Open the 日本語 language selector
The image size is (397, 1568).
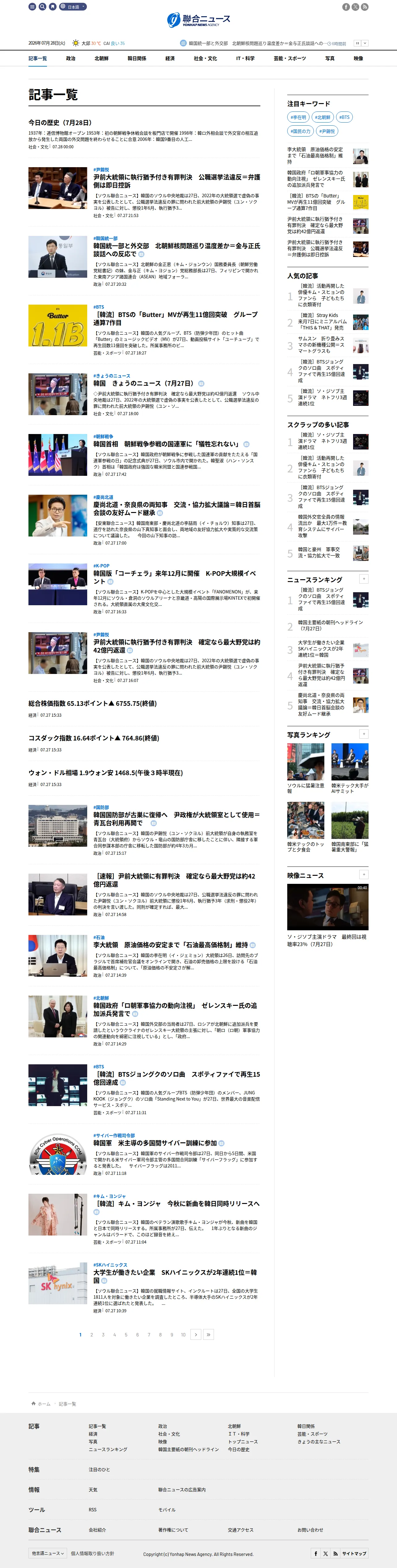point(73,7)
